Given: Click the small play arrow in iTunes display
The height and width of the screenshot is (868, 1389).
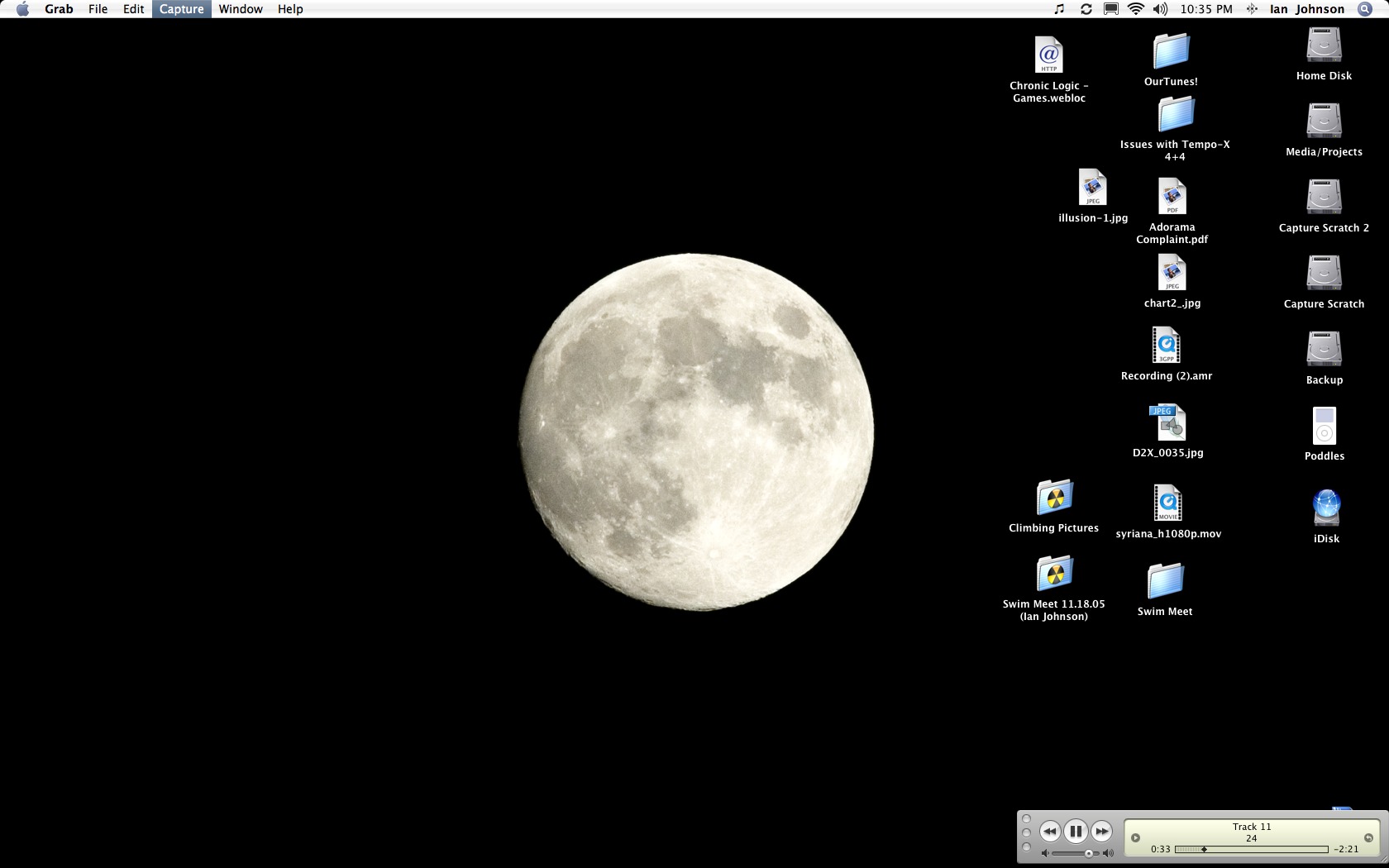Looking at the screenshot, I should coord(1135,837).
